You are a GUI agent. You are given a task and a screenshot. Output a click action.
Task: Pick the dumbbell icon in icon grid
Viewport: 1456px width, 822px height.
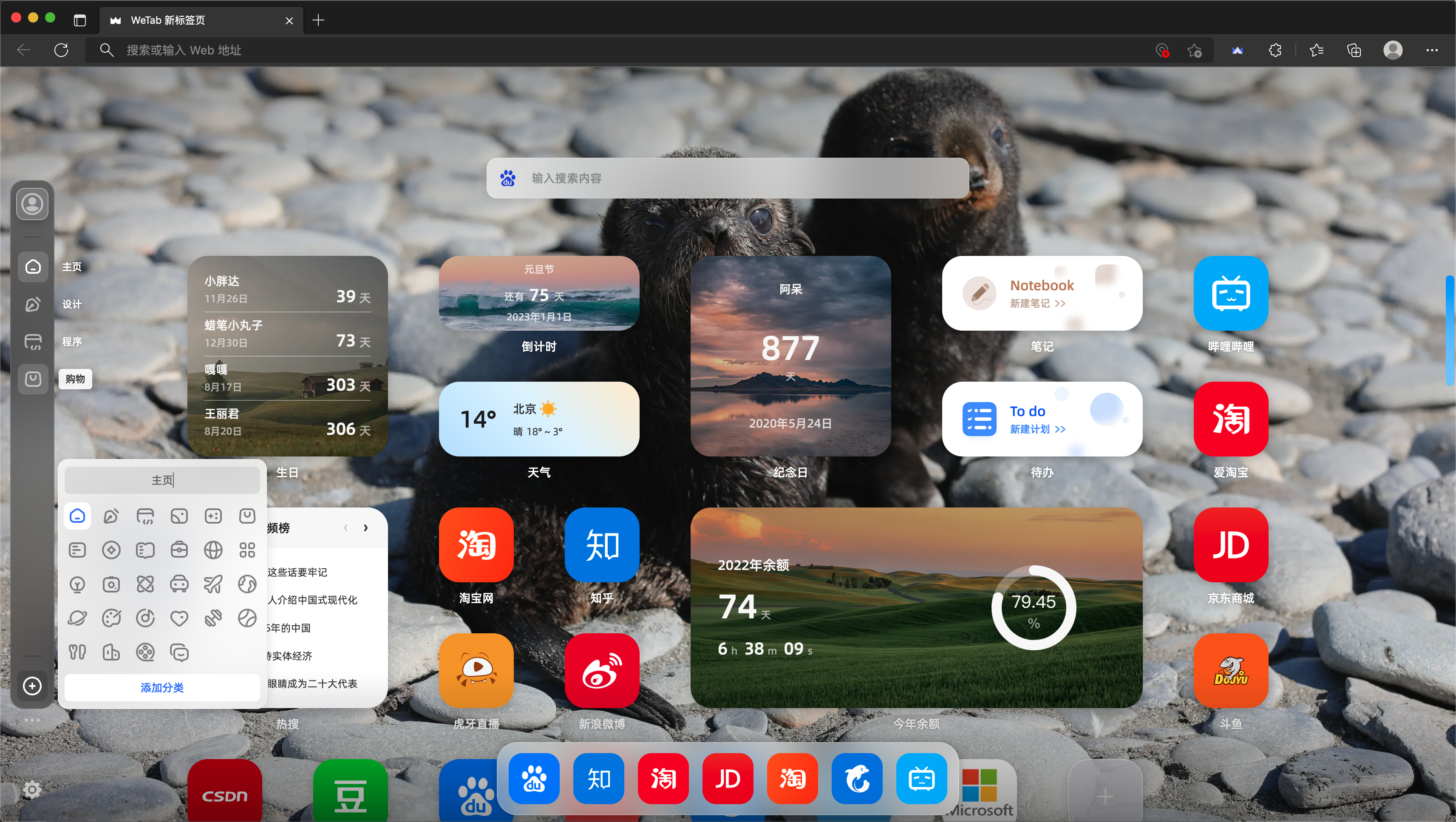coord(212,618)
